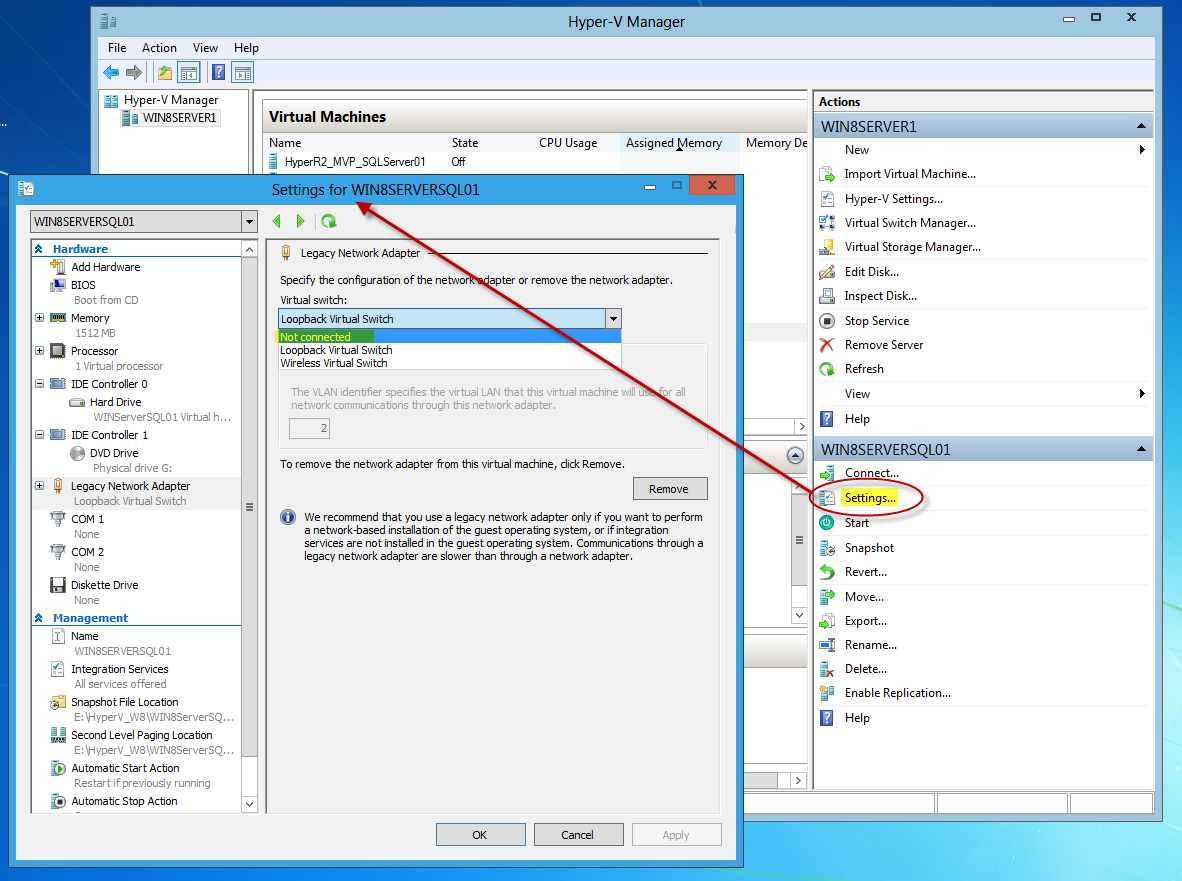This screenshot has width=1182, height=881.
Task: Select COM 1 in hardware tree
Action: pyautogui.click(x=87, y=519)
